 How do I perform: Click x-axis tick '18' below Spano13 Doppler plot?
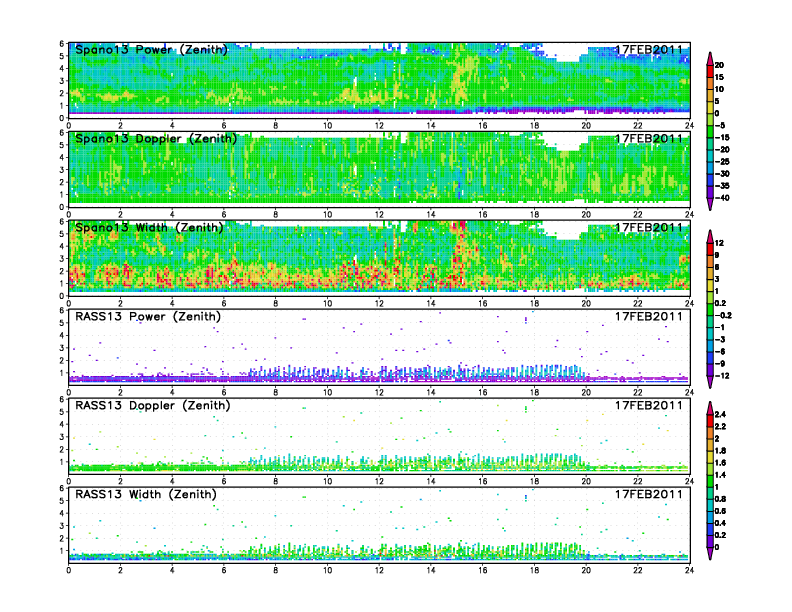(x=534, y=215)
